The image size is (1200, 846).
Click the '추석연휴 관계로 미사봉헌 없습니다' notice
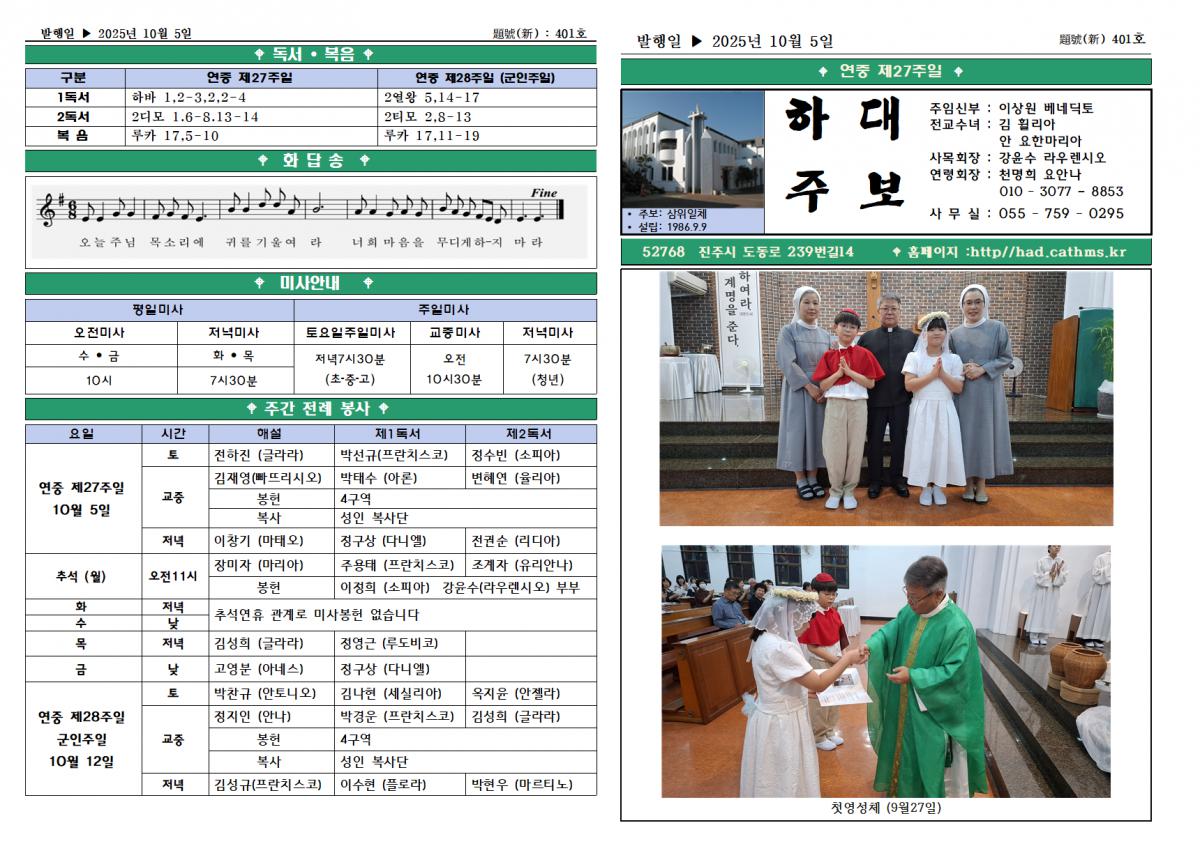(x=316, y=615)
